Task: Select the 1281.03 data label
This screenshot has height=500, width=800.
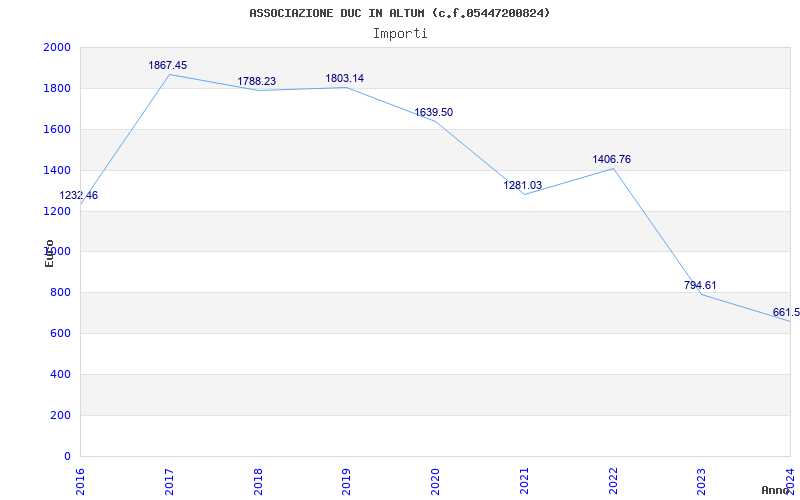Action: tap(522, 185)
